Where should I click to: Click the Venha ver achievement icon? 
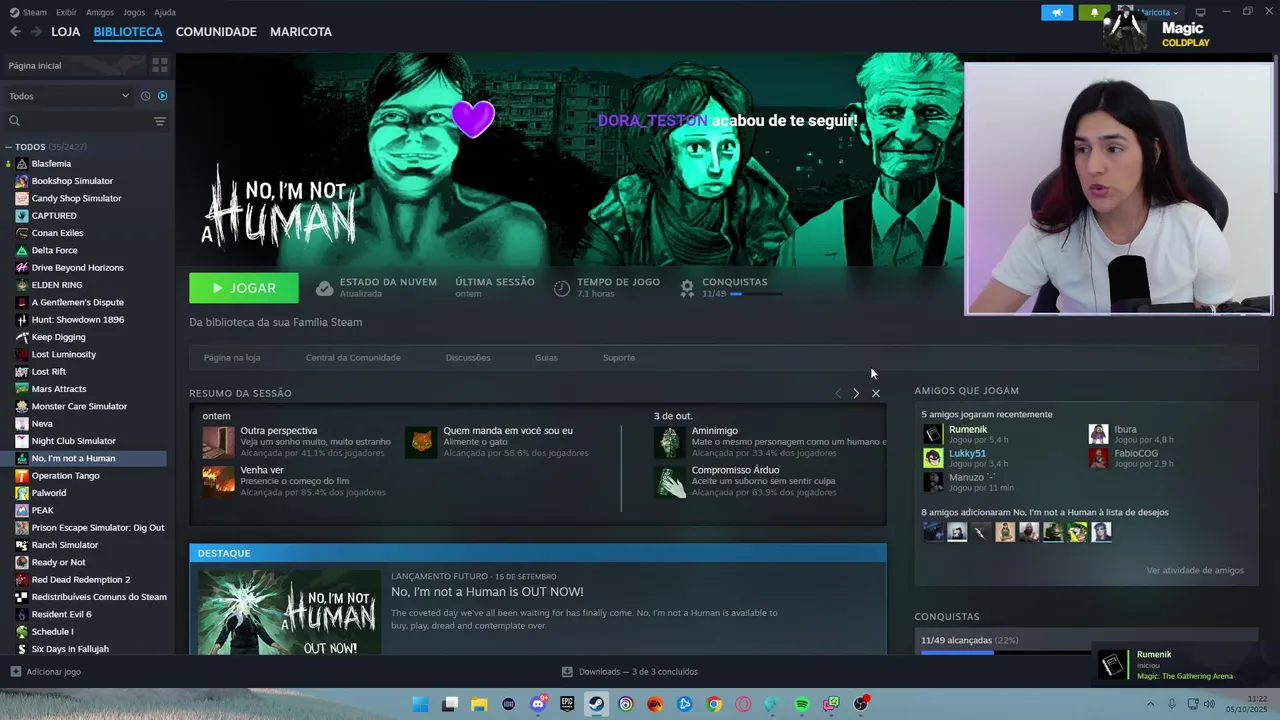[218, 481]
